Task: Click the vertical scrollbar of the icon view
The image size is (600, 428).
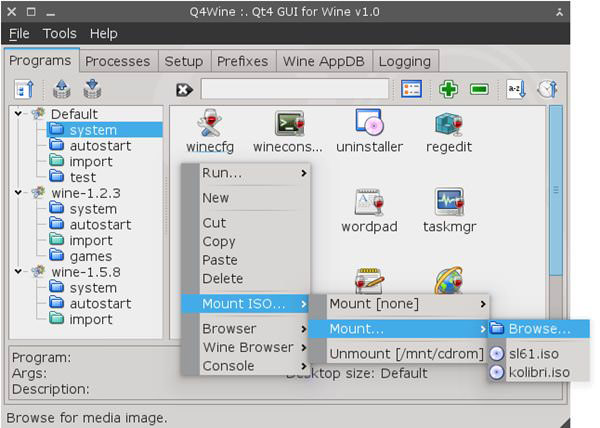Action: [x=556, y=190]
